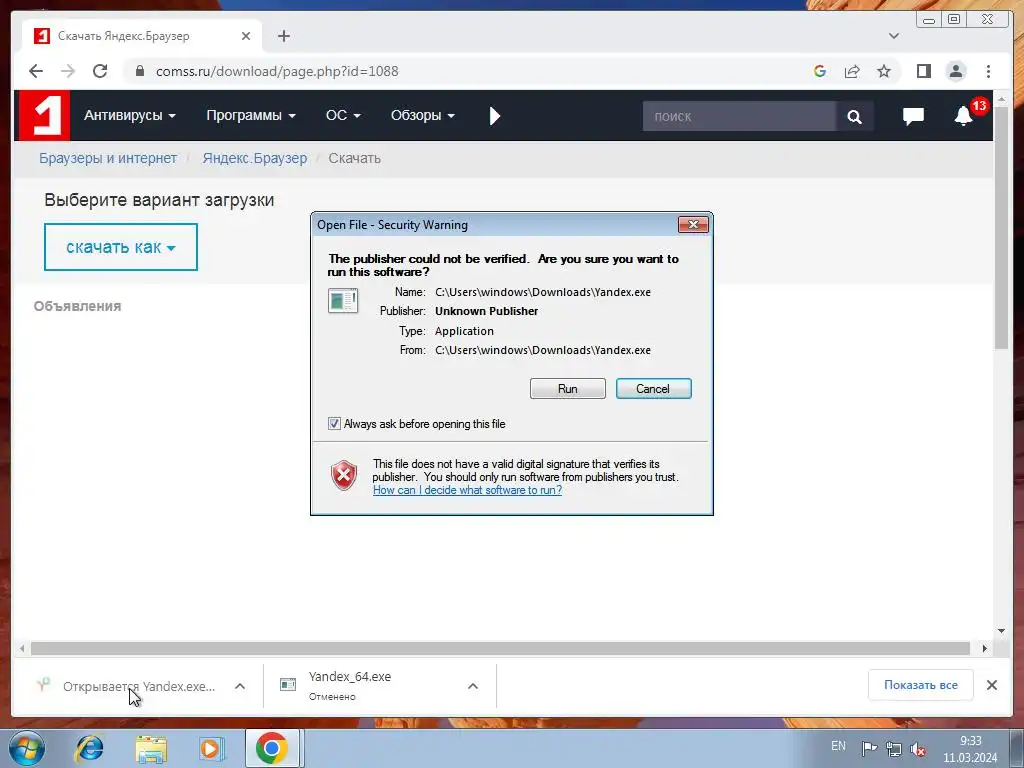Viewport: 1024px width, 768px height.
Task: Open Браузеры и интернет breadcrumb
Action: point(108,158)
